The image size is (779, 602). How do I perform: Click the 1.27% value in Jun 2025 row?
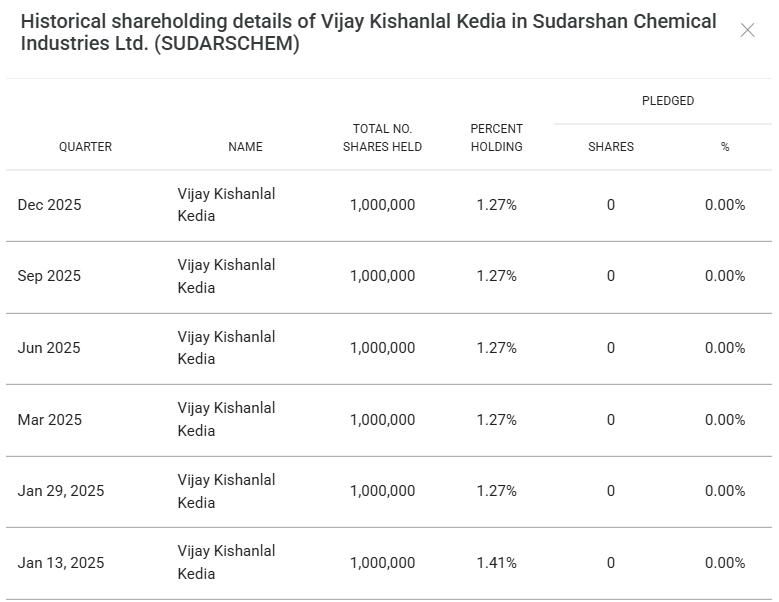tap(496, 348)
